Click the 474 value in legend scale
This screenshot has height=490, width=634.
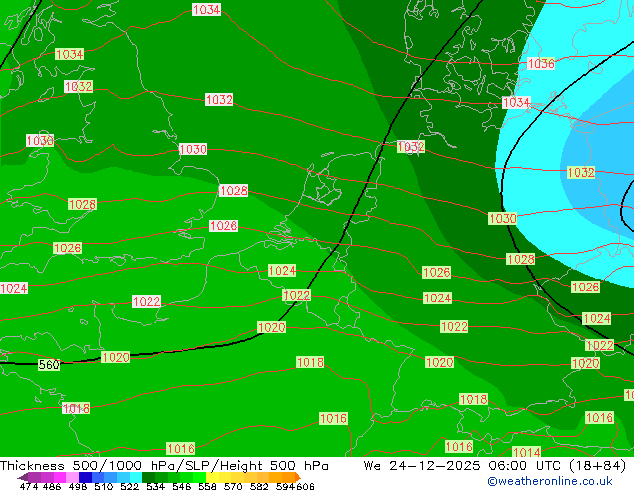coord(29,486)
